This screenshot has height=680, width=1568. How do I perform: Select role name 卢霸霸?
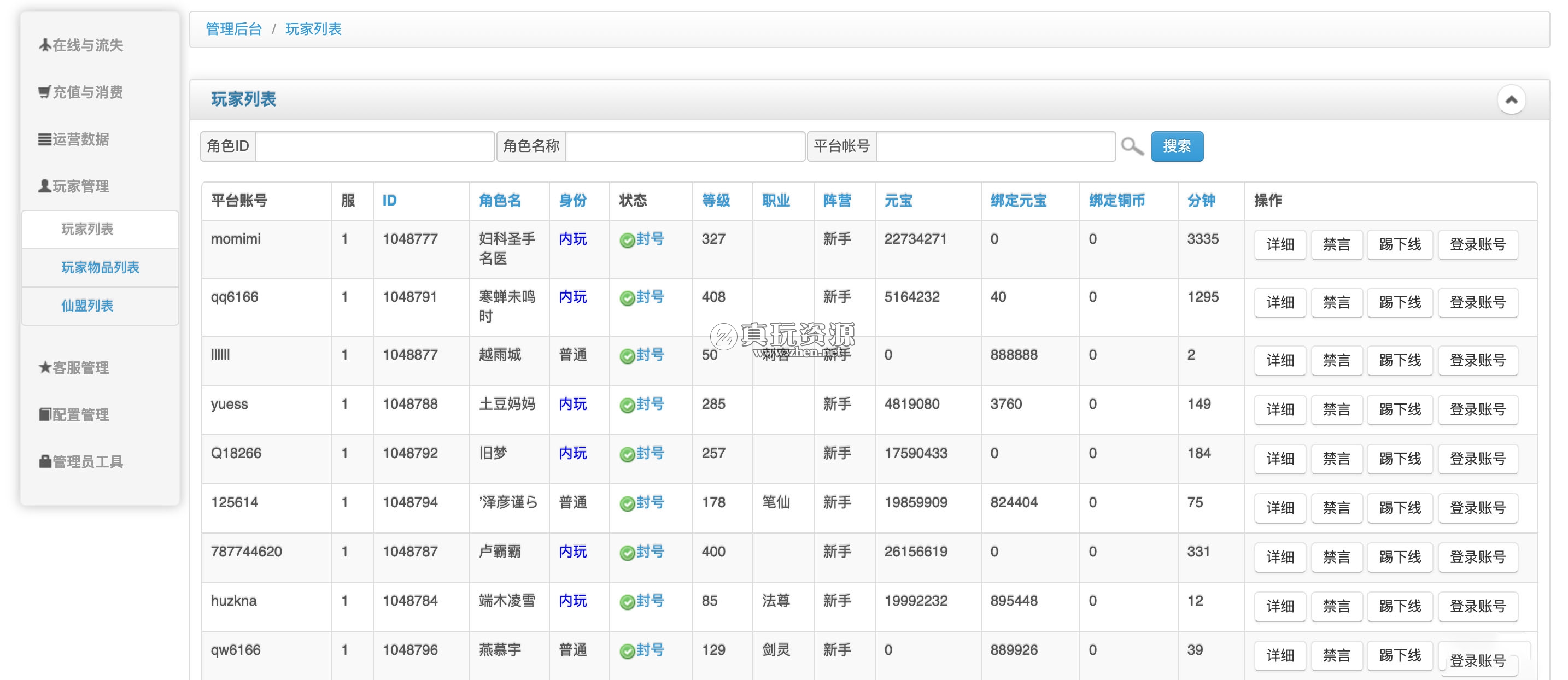click(x=500, y=552)
